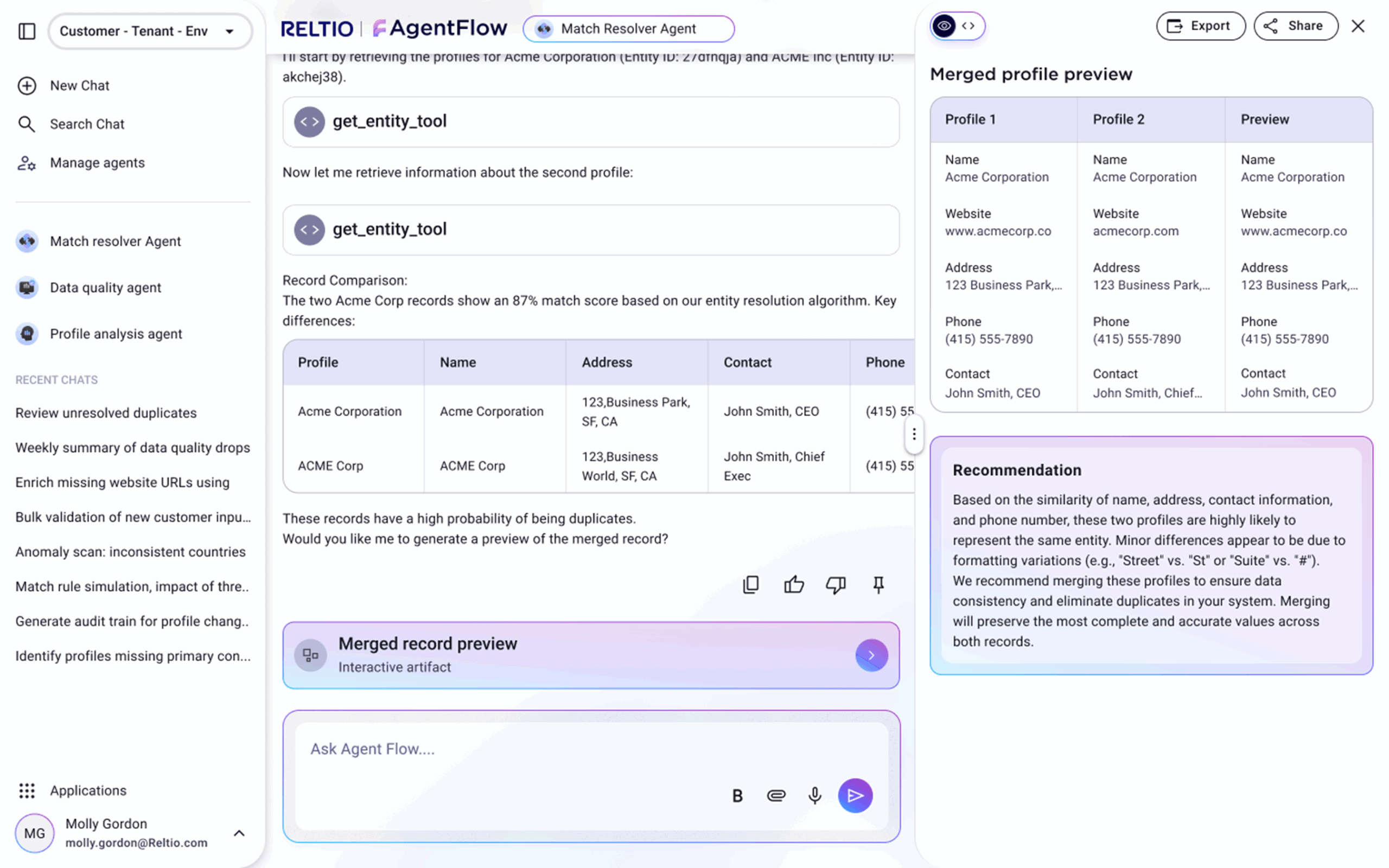This screenshot has height=868, width=1389.
Task: Open the Review unresolved duplicates chat
Action: tap(106, 413)
